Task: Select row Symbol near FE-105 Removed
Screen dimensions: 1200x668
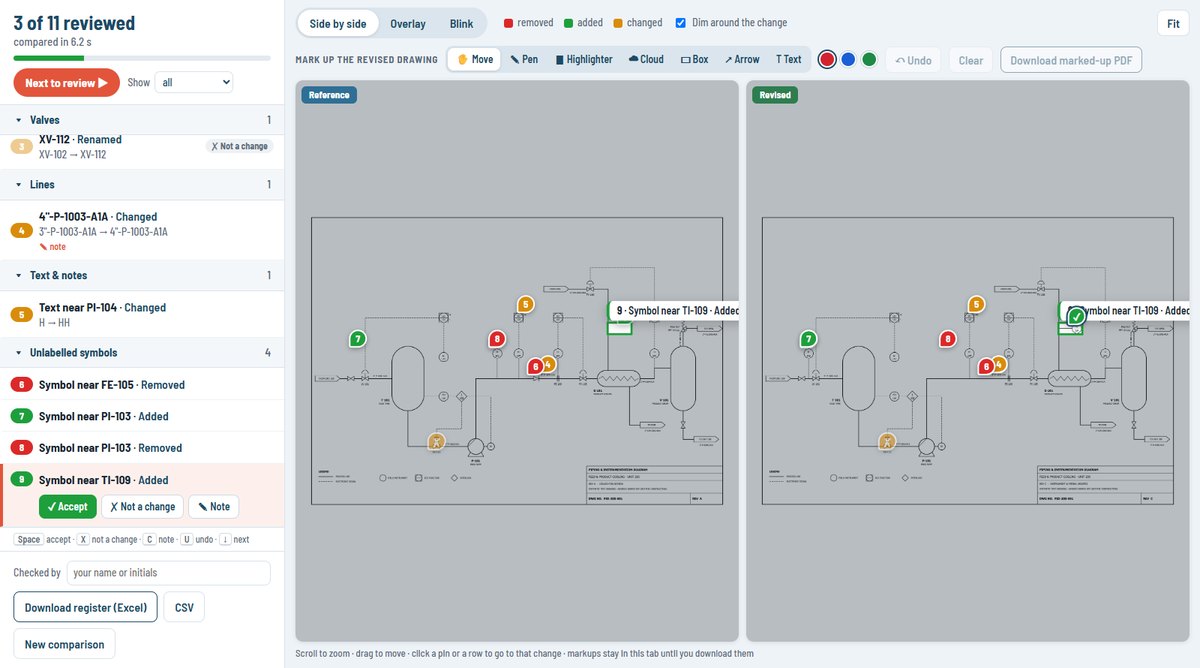Action: click(142, 385)
